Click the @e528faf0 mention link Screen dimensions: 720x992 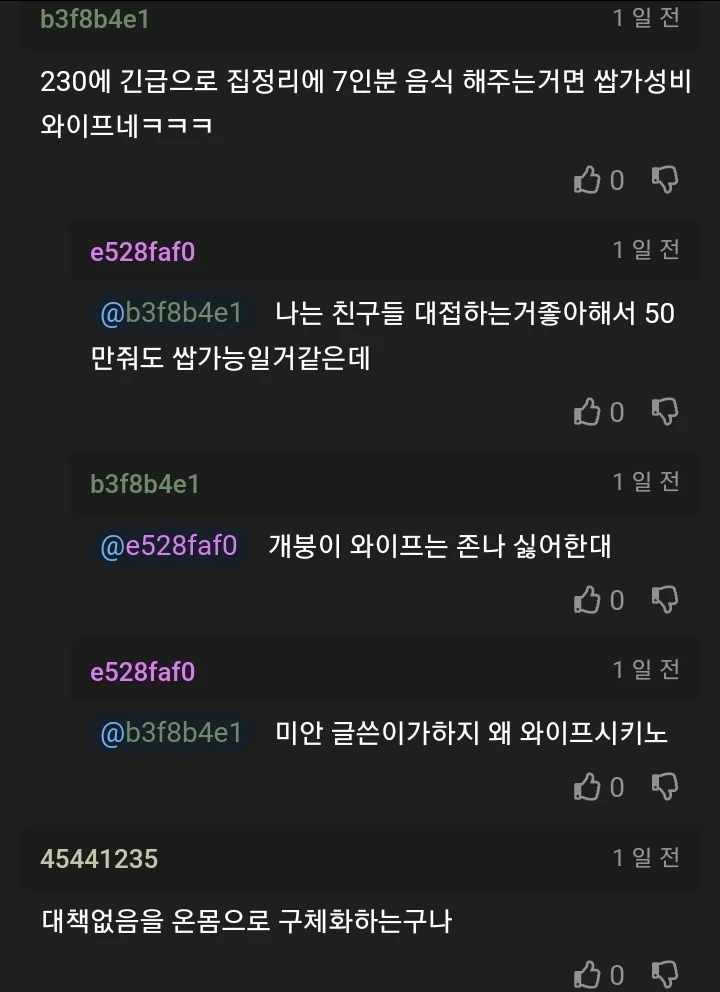point(166,545)
